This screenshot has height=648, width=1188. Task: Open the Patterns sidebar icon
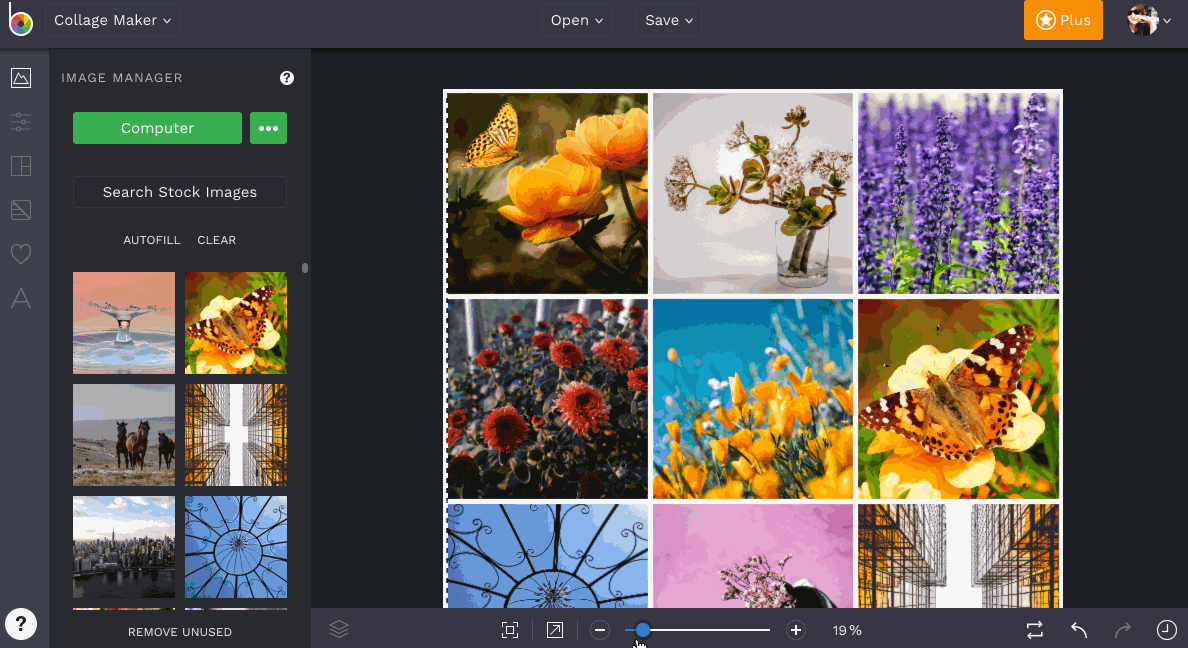pos(21,210)
